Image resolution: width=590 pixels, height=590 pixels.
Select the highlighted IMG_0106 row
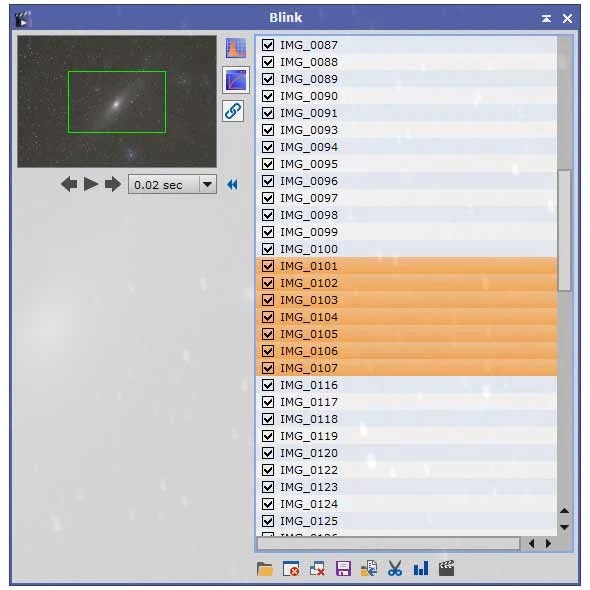coord(406,351)
